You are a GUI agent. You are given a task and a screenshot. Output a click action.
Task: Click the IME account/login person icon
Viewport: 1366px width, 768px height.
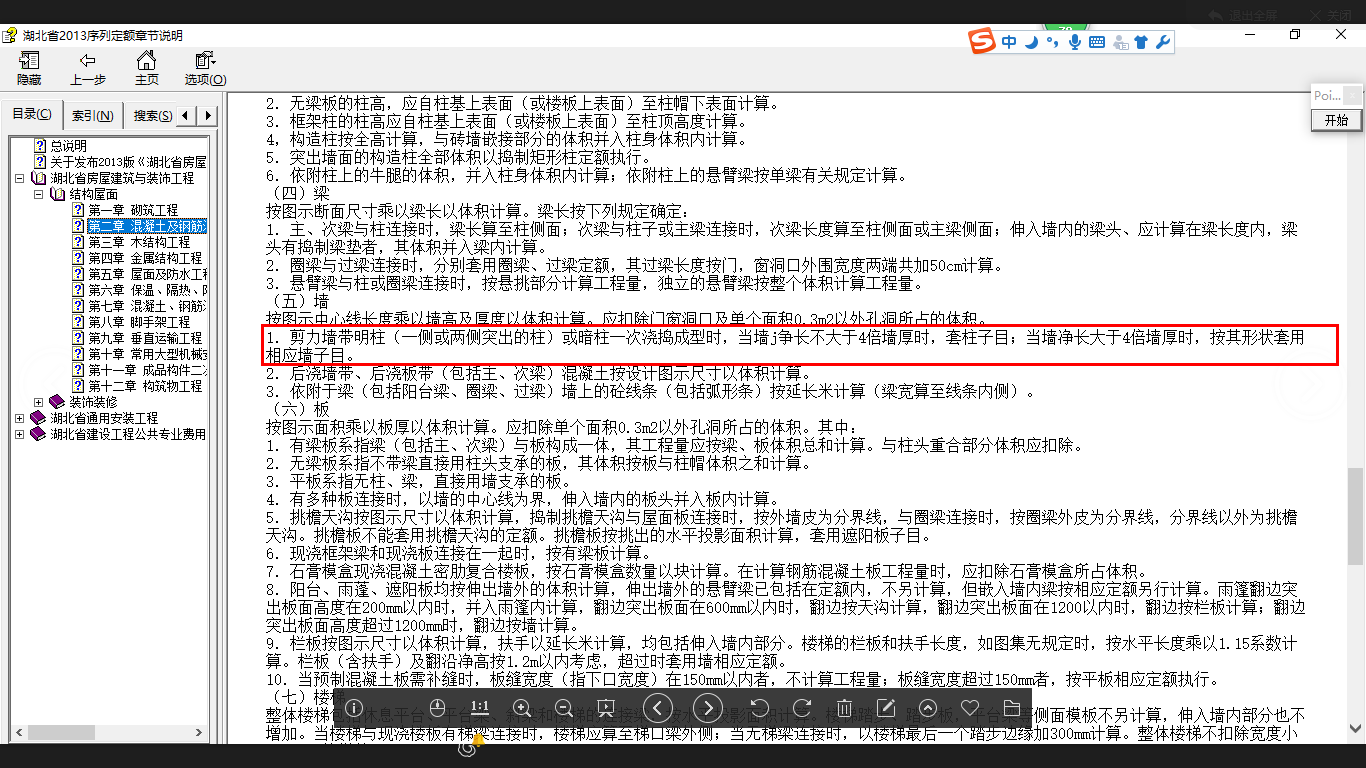[1120, 42]
